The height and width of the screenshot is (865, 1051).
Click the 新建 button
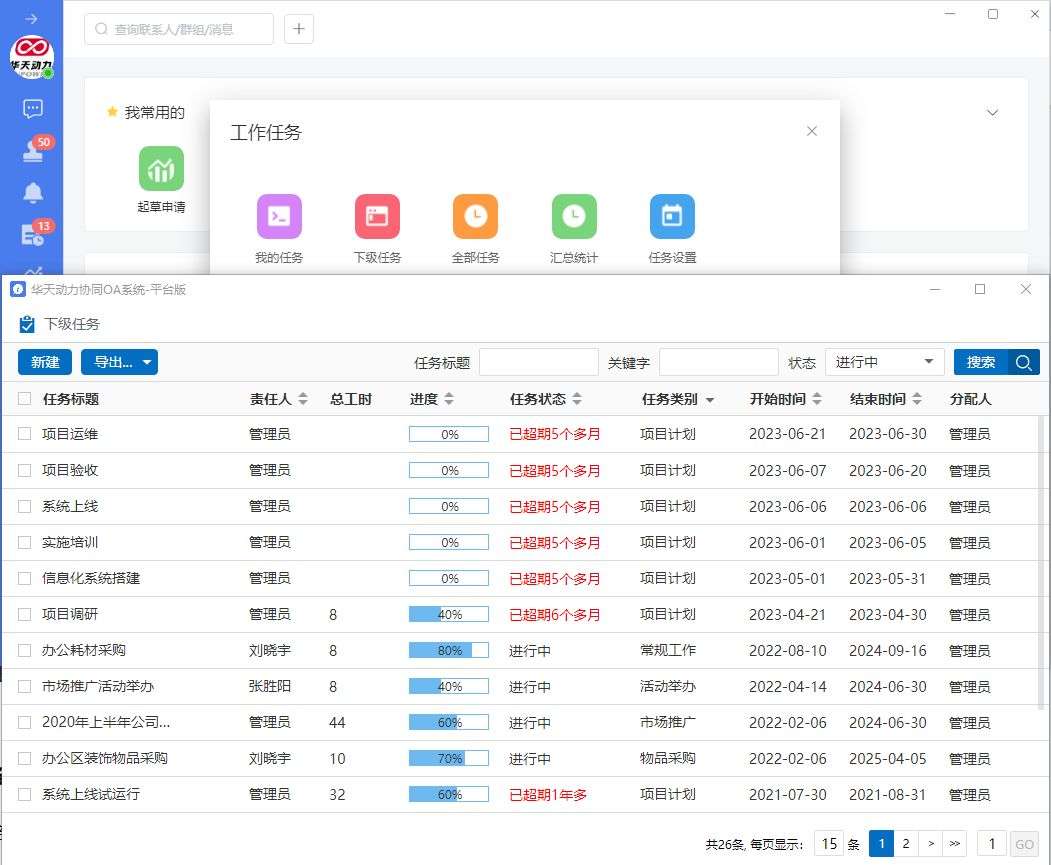pos(45,362)
